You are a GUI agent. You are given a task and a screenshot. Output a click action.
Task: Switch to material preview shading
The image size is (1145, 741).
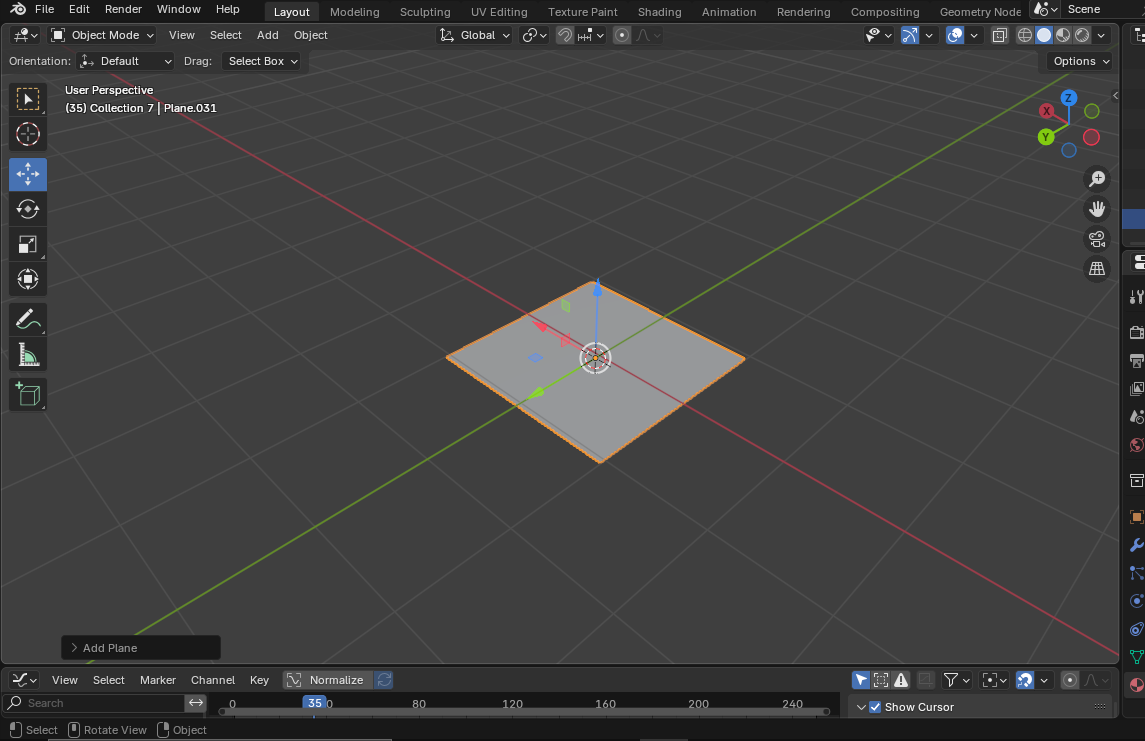[1063, 35]
